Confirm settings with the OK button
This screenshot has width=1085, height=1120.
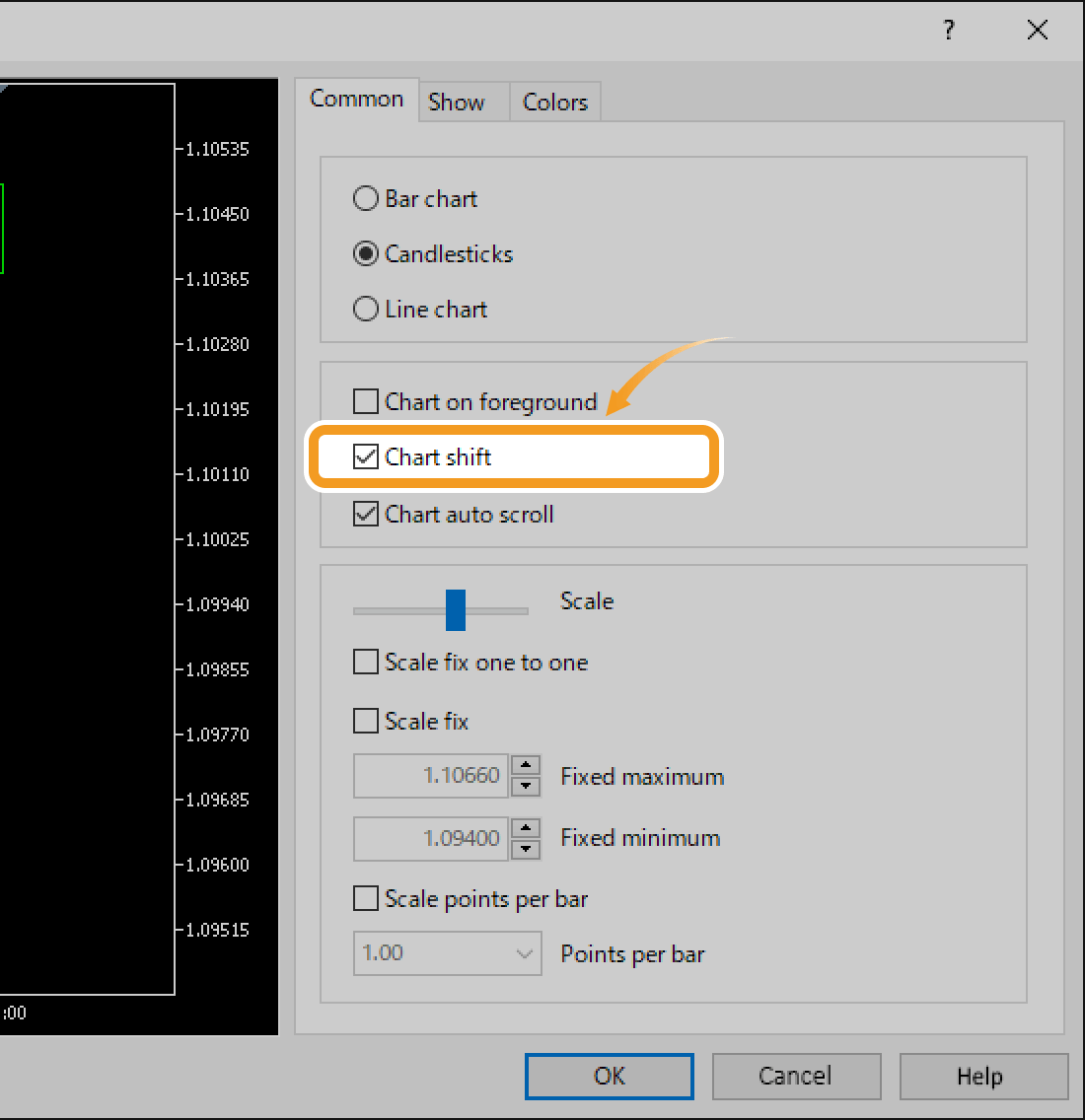[609, 1076]
